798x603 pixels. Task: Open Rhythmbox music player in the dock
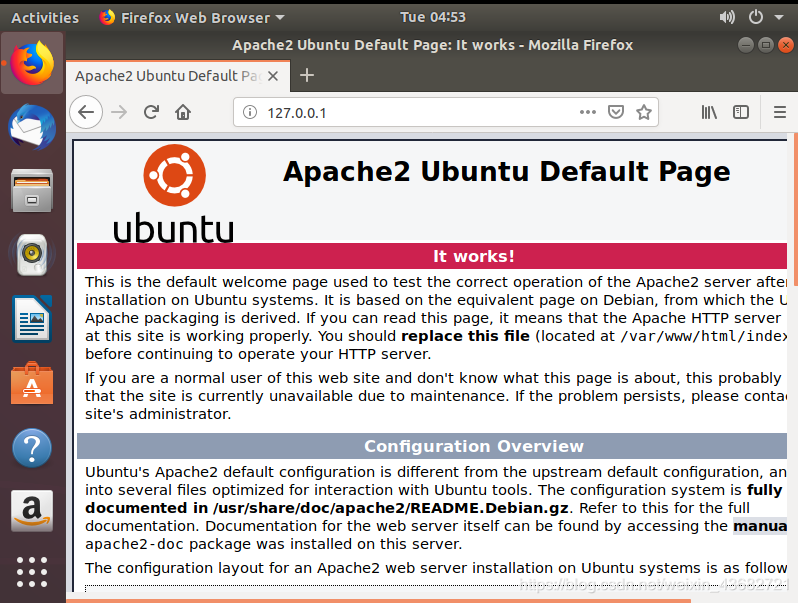pos(32,254)
